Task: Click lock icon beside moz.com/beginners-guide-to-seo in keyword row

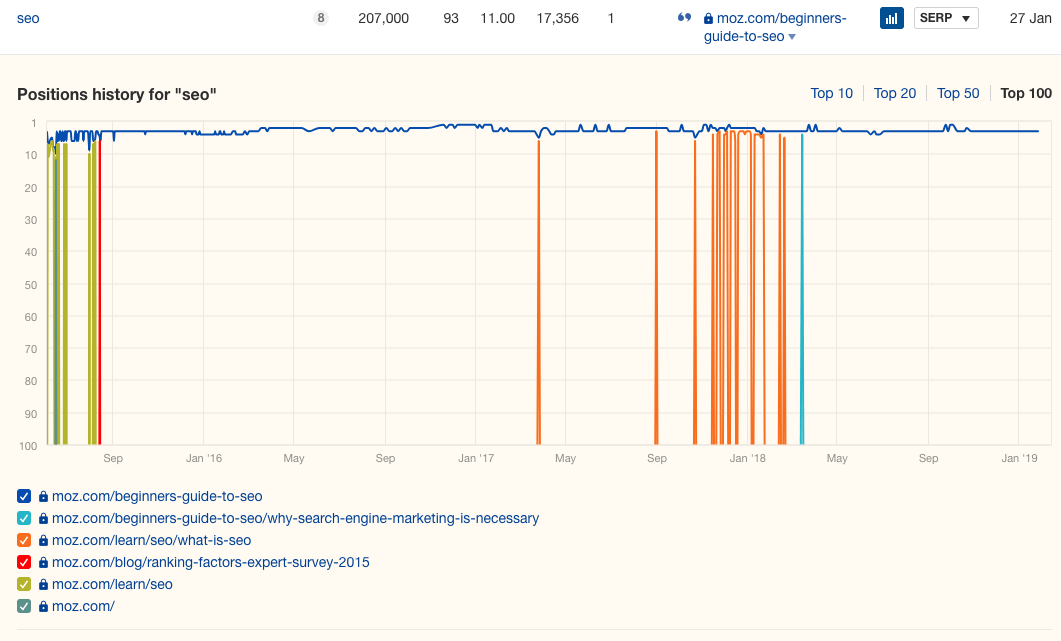Action: point(708,19)
